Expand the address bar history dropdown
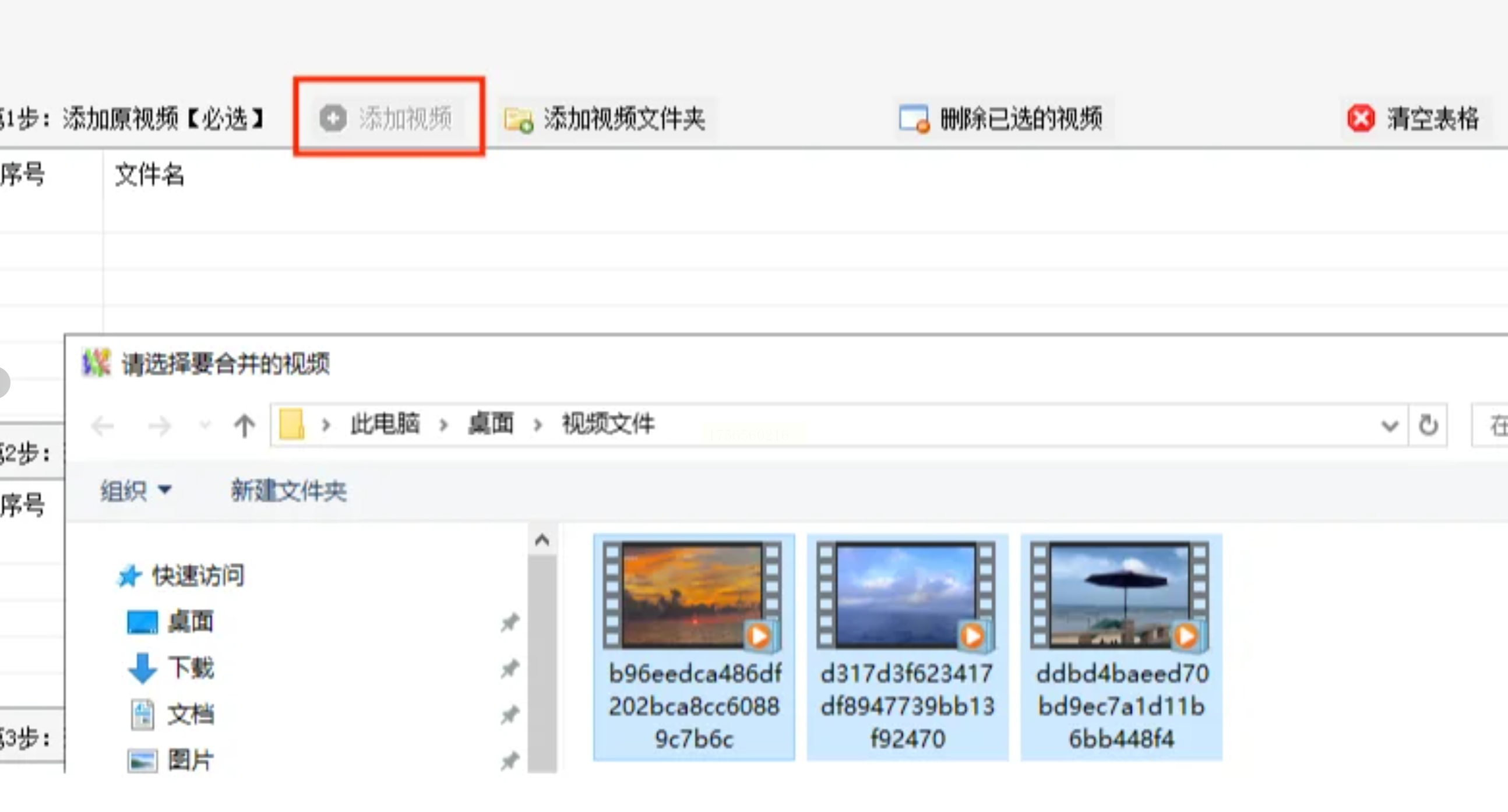1508x812 pixels. pos(1390,425)
